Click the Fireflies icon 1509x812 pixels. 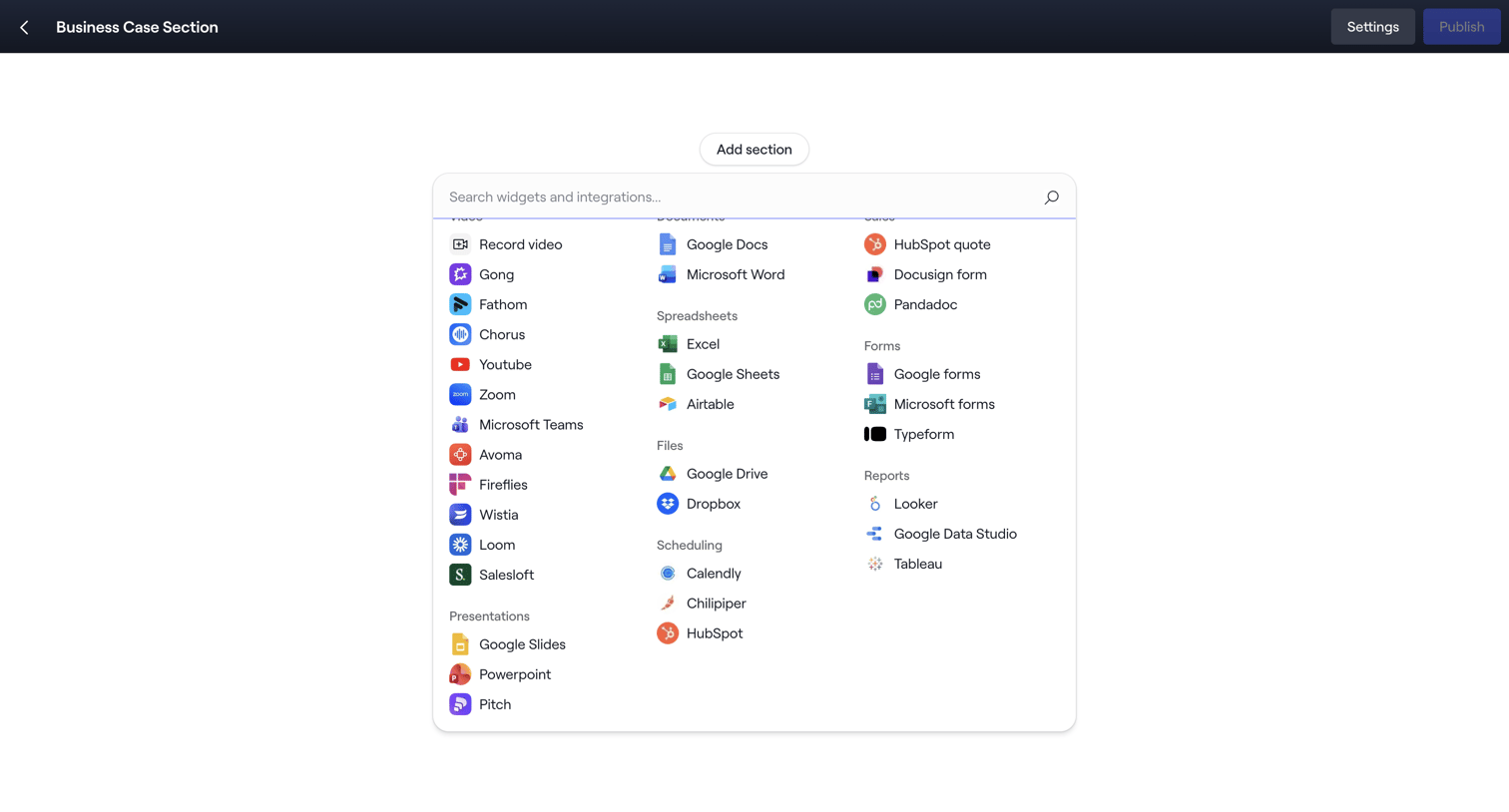(x=460, y=484)
